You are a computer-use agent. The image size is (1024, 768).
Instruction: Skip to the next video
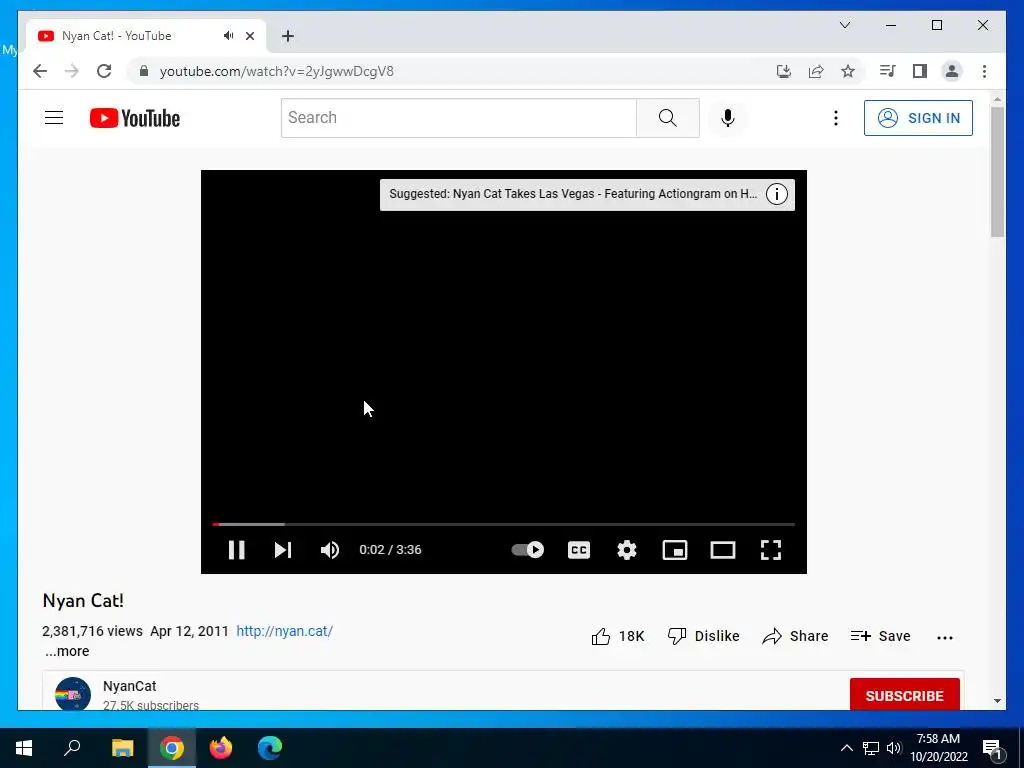point(283,550)
